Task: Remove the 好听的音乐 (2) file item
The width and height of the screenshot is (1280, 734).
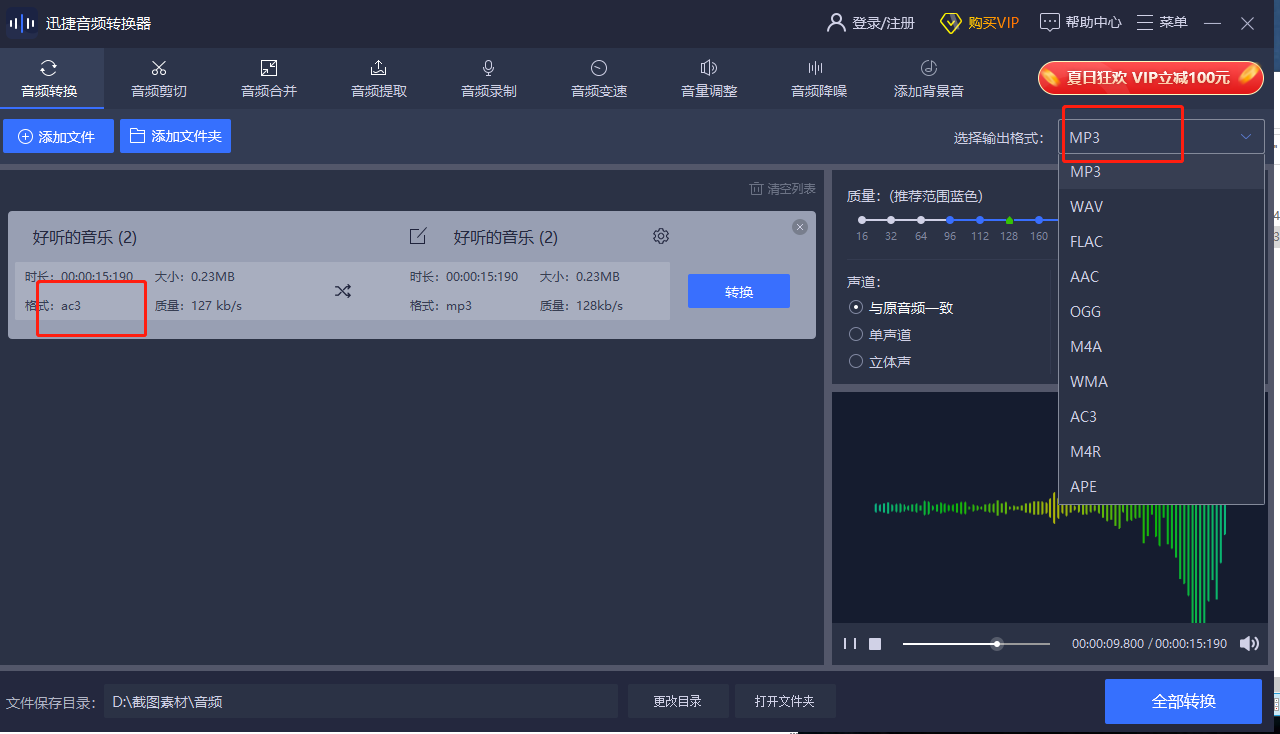Action: (x=800, y=227)
